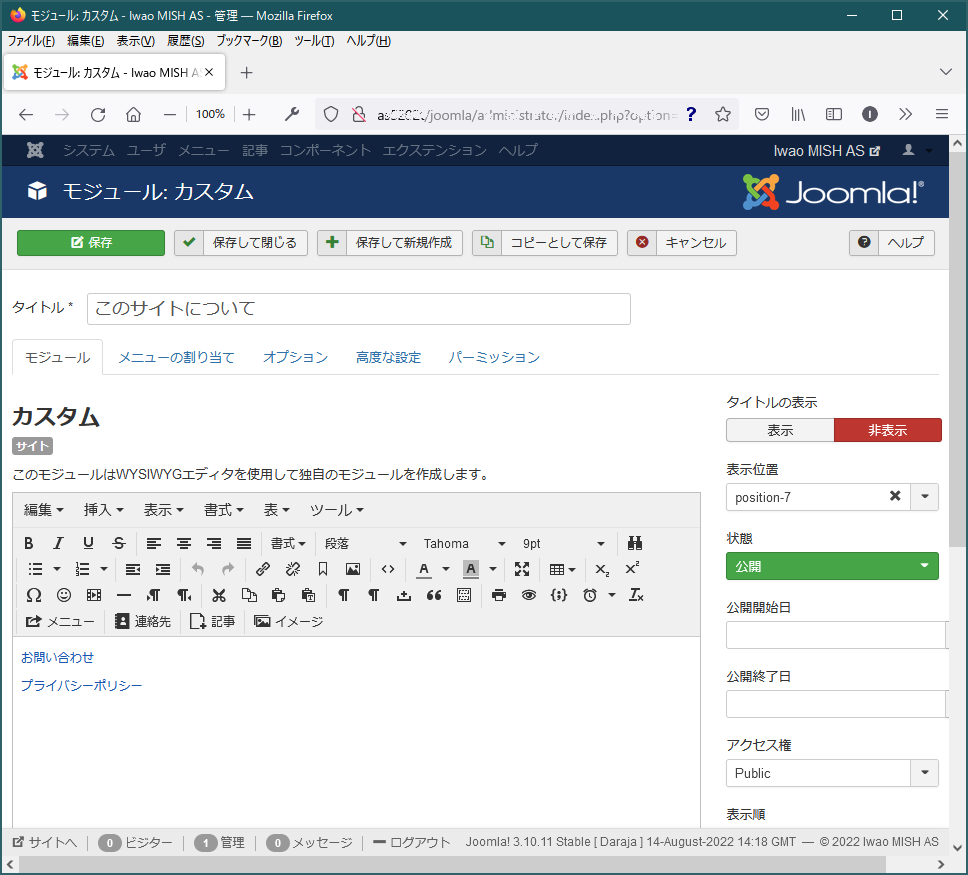The width and height of the screenshot is (968, 875).
Task: Open the Tahoma font family dropdown
Action: (464, 543)
